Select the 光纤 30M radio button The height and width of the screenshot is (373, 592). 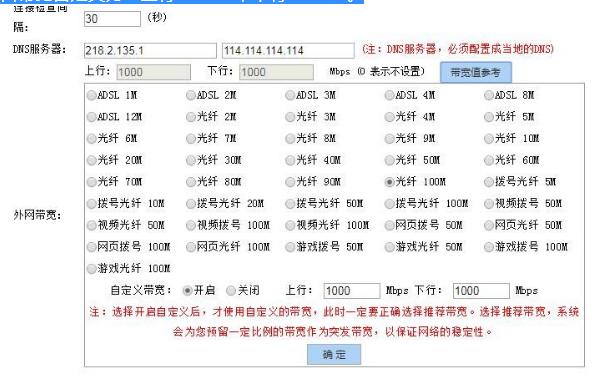coord(191,160)
